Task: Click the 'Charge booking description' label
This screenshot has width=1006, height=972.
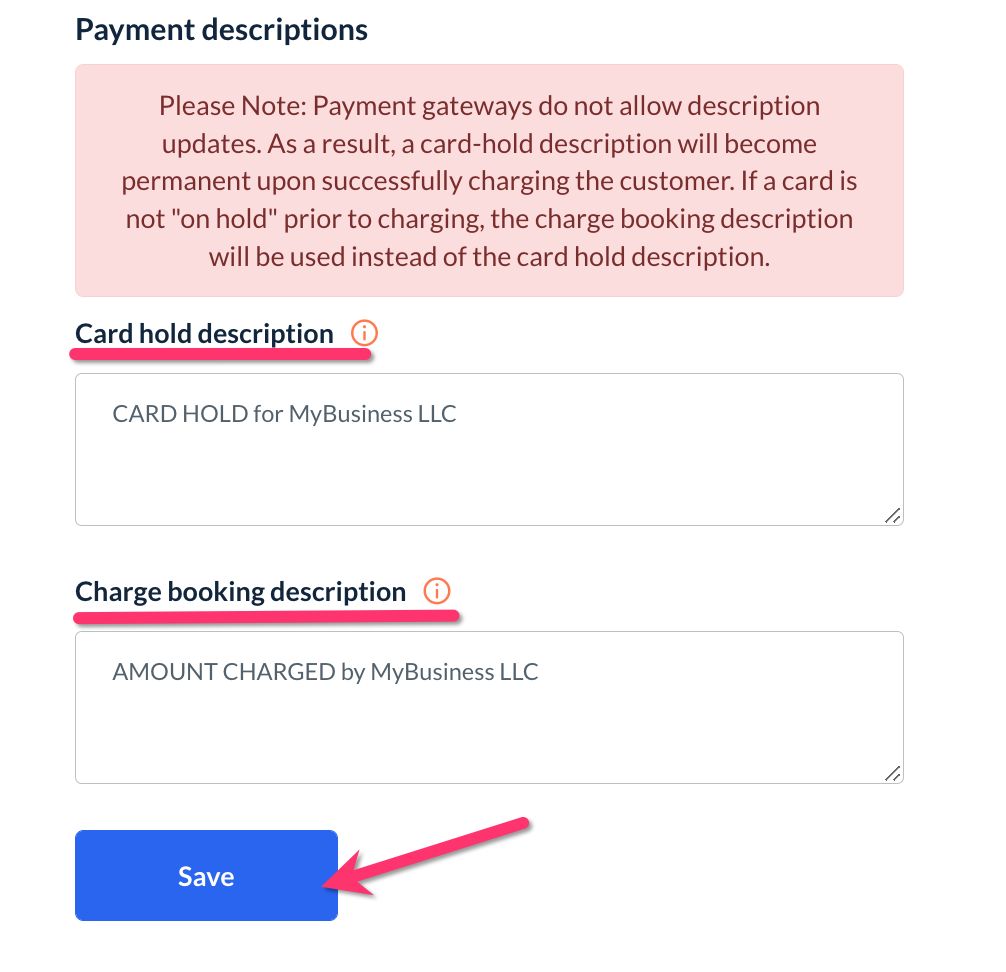Action: click(240, 591)
